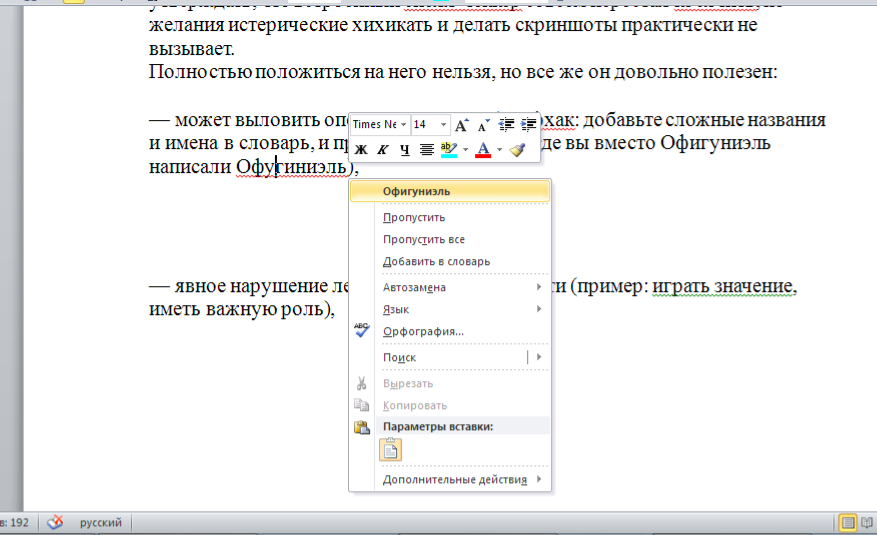
Task: Open the Times New Roman font dropdown
Action: (403, 125)
